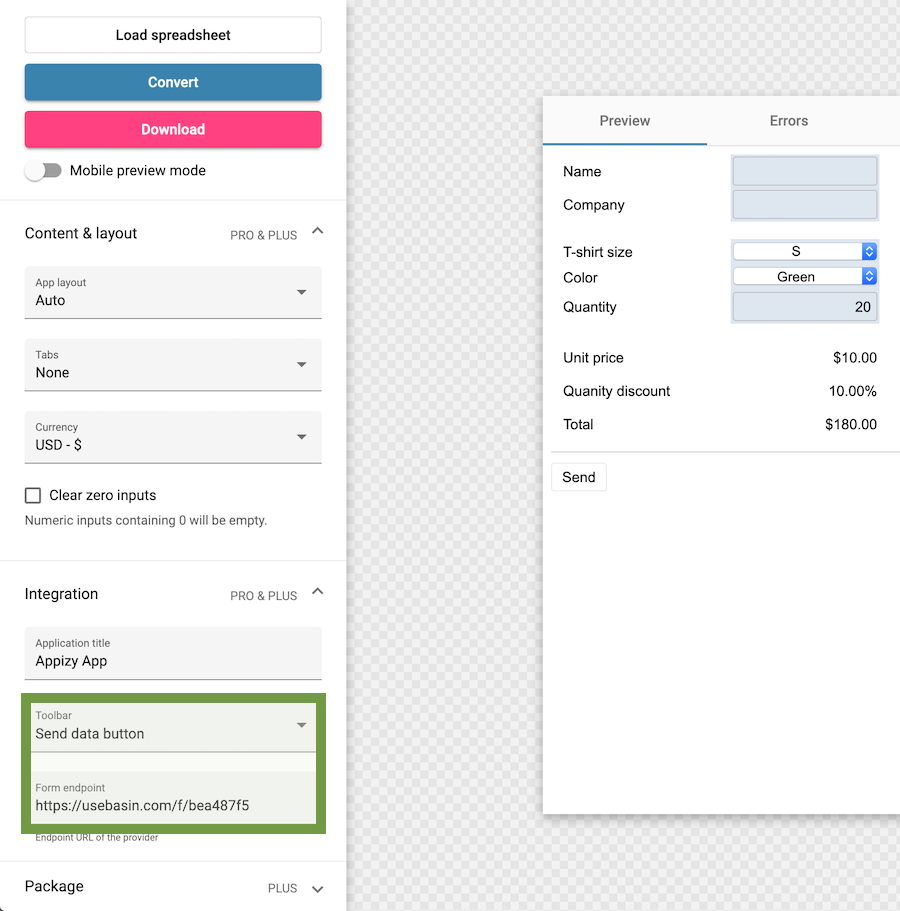Collapse the Content & layout section
900x911 pixels.
(x=317, y=231)
